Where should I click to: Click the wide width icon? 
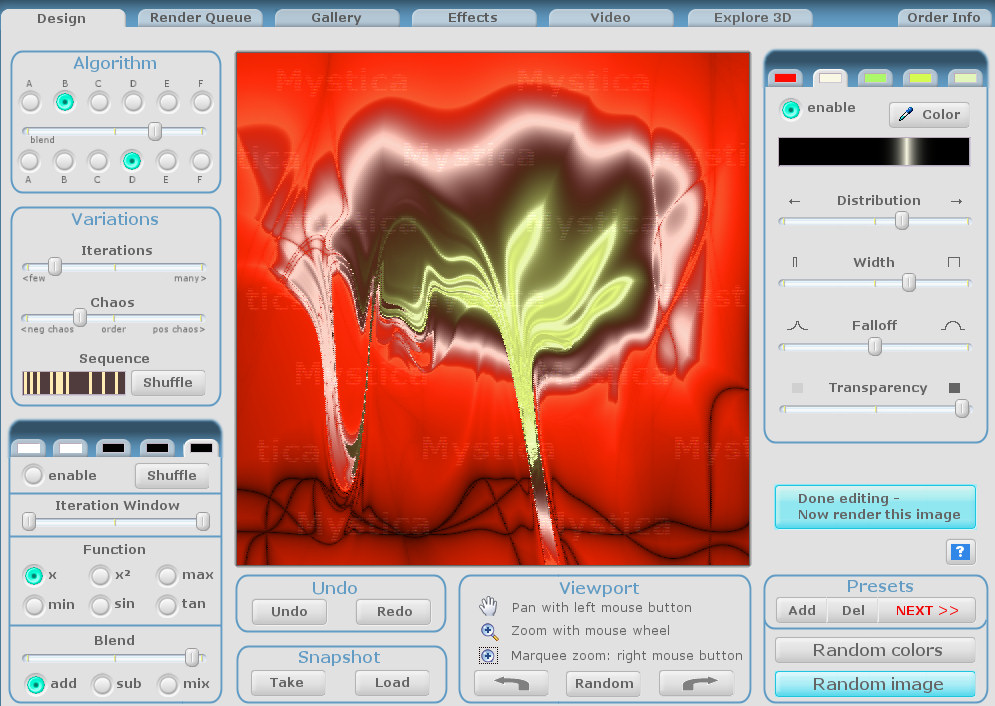tap(954, 262)
